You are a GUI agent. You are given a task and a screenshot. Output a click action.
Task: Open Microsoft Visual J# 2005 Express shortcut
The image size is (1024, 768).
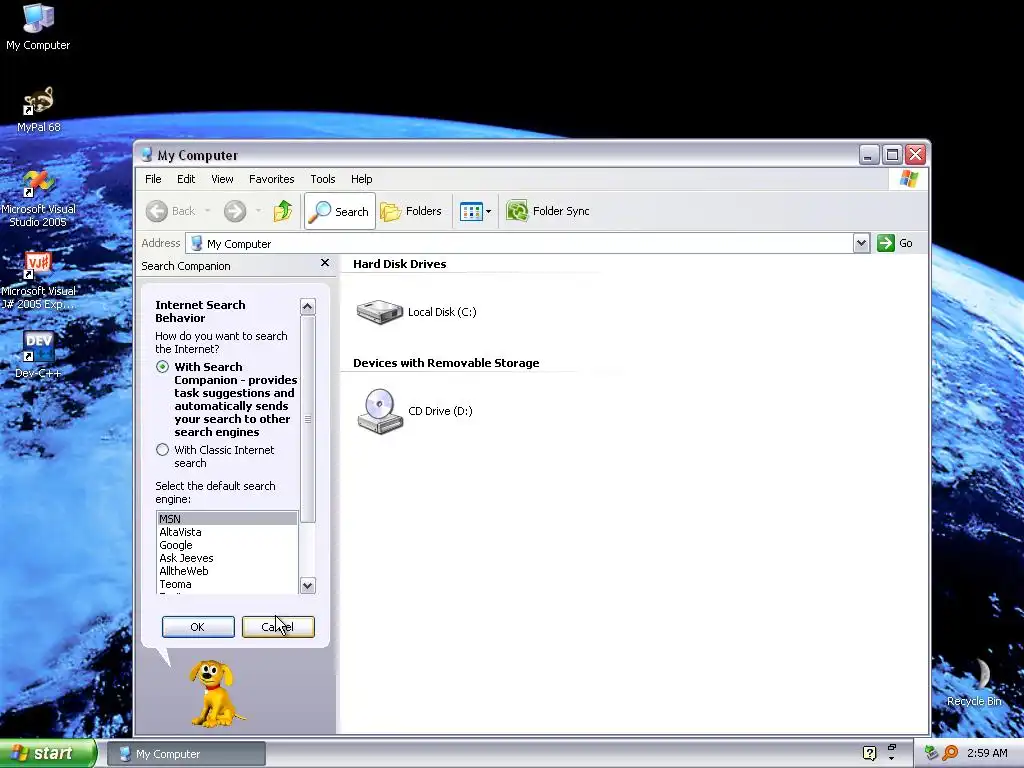(x=39, y=281)
